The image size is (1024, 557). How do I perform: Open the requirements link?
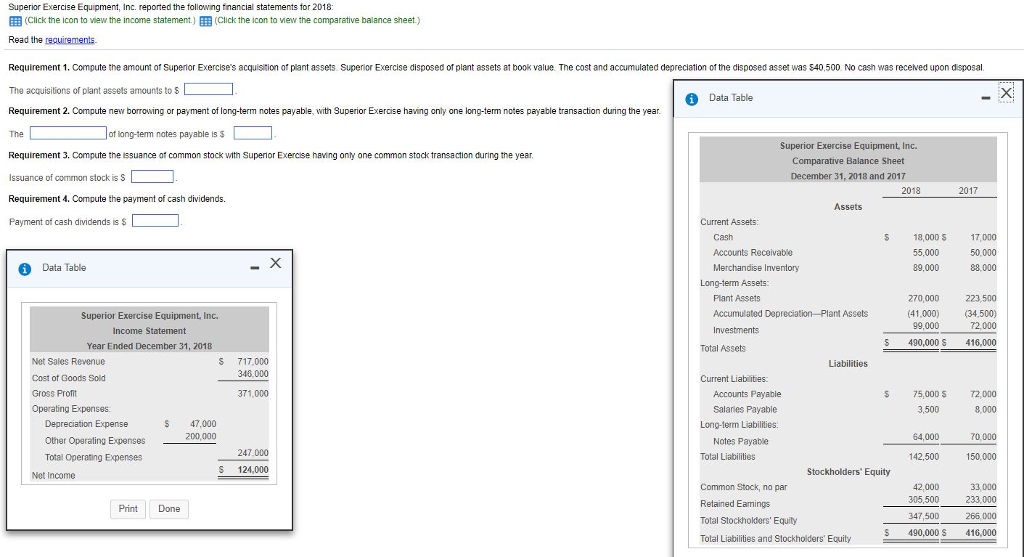(70, 40)
